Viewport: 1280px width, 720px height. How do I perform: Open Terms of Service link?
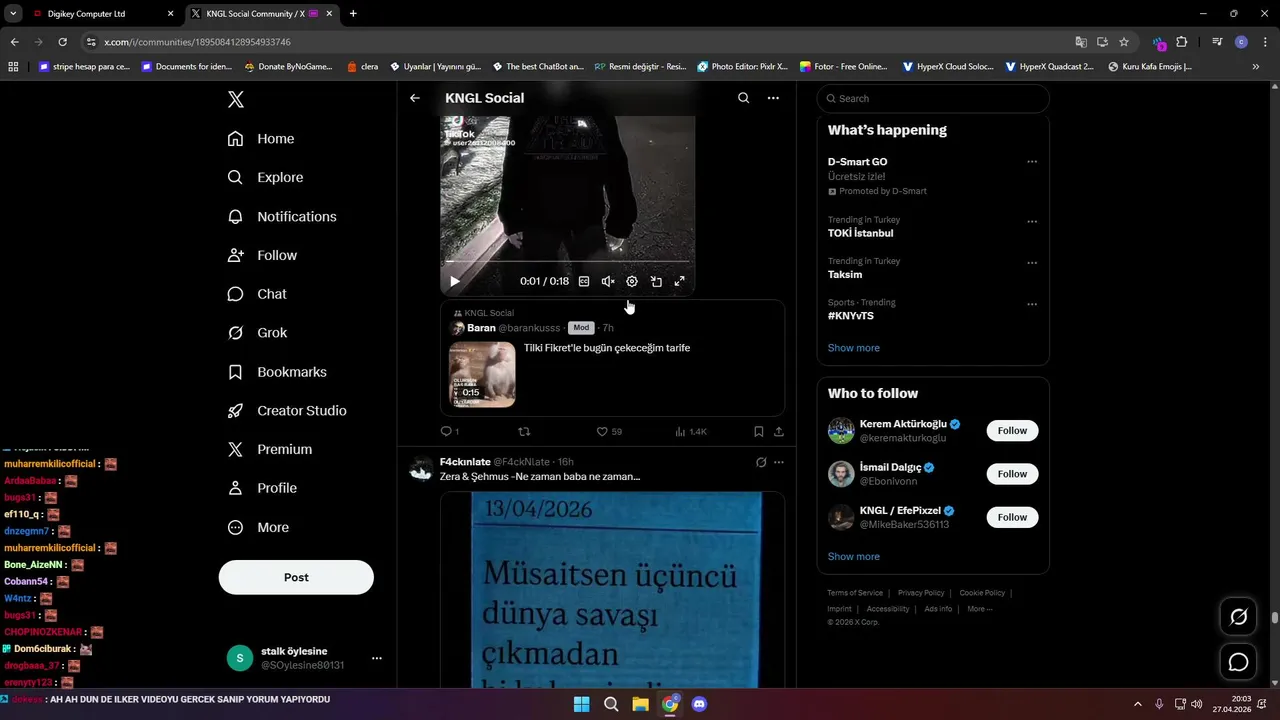855,593
